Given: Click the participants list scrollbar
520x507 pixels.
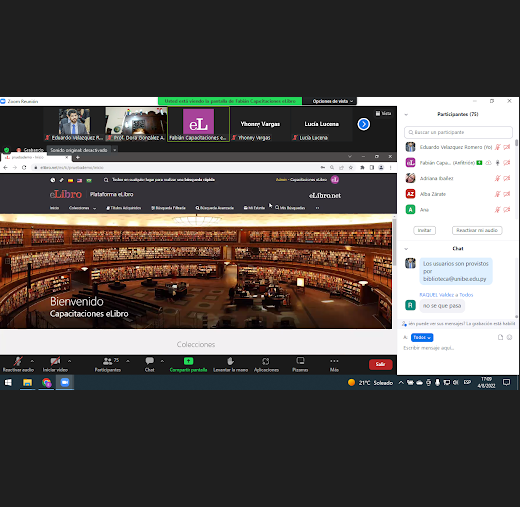Looking at the screenshot, I should click(516, 143).
